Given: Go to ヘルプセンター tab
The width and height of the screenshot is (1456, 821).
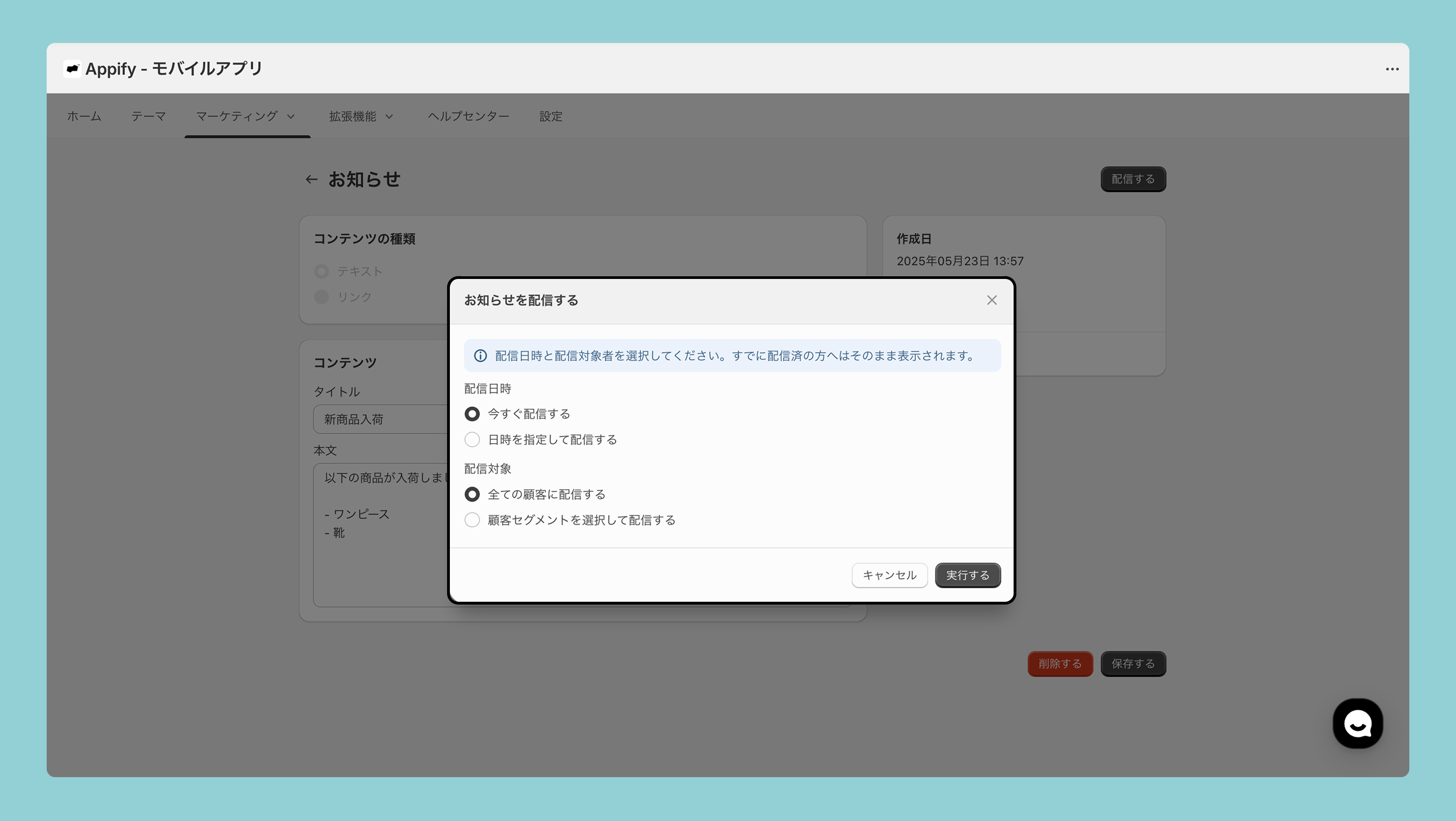Looking at the screenshot, I should point(468,117).
